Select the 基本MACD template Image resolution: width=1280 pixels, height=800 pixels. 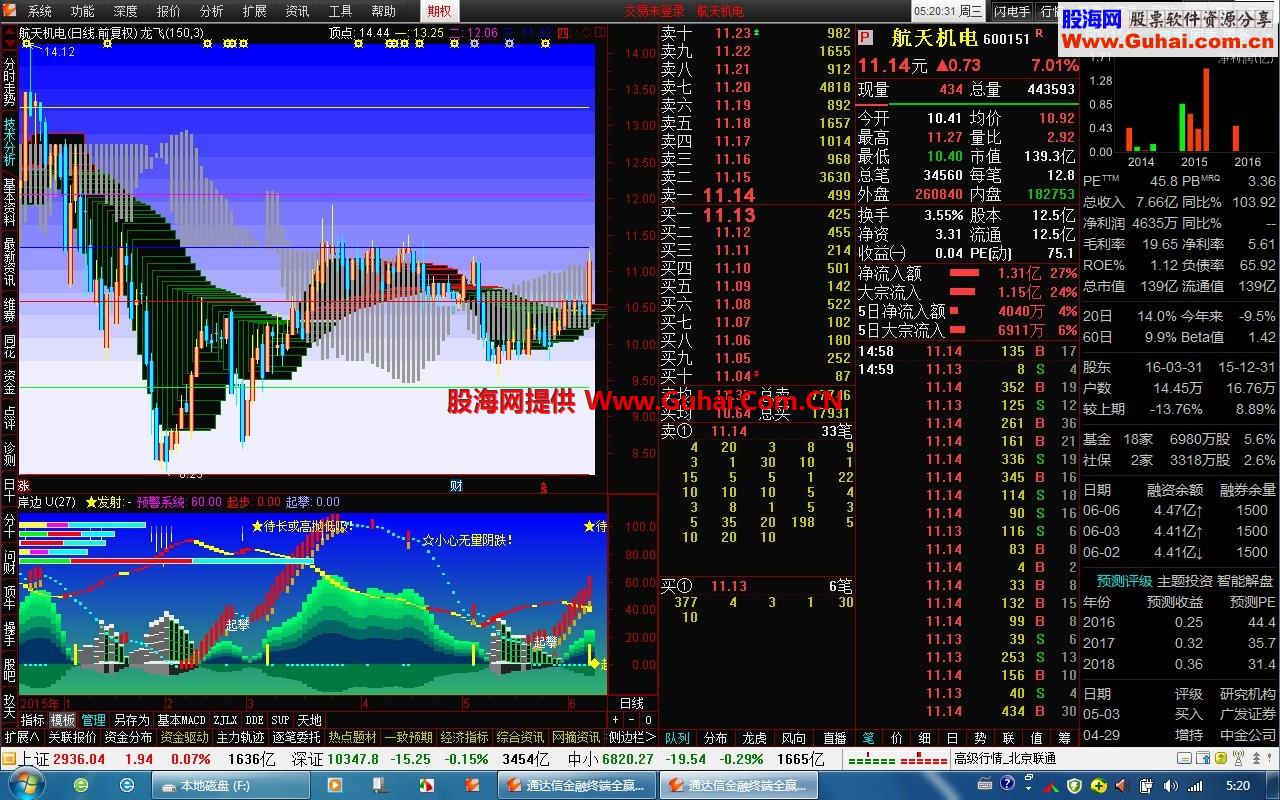coord(181,720)
